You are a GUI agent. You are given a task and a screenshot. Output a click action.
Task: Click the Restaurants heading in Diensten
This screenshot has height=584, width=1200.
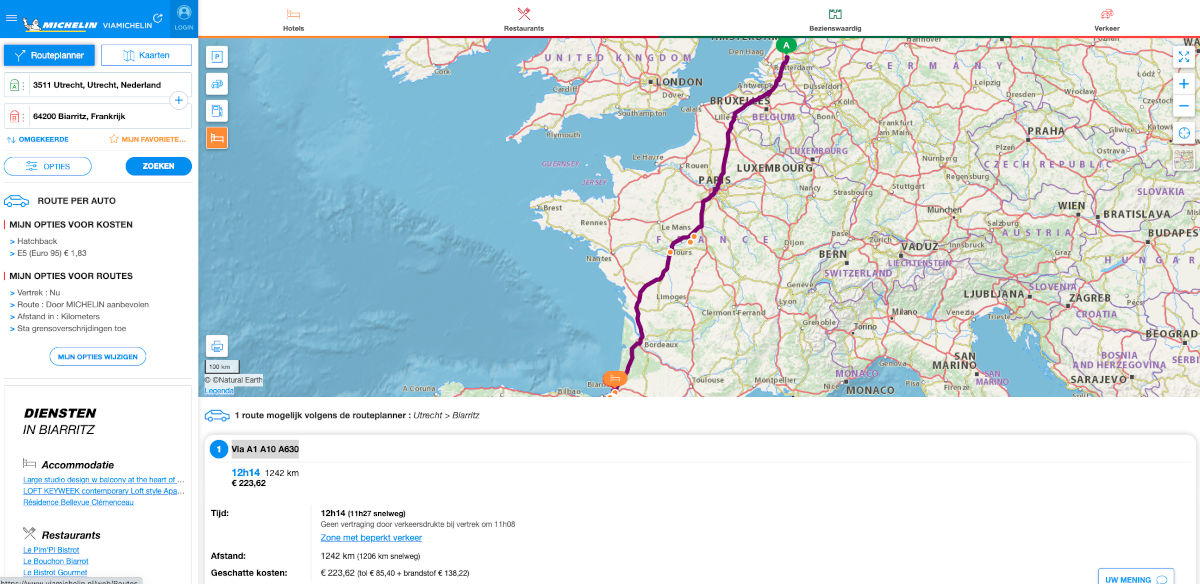coord(71,534)
